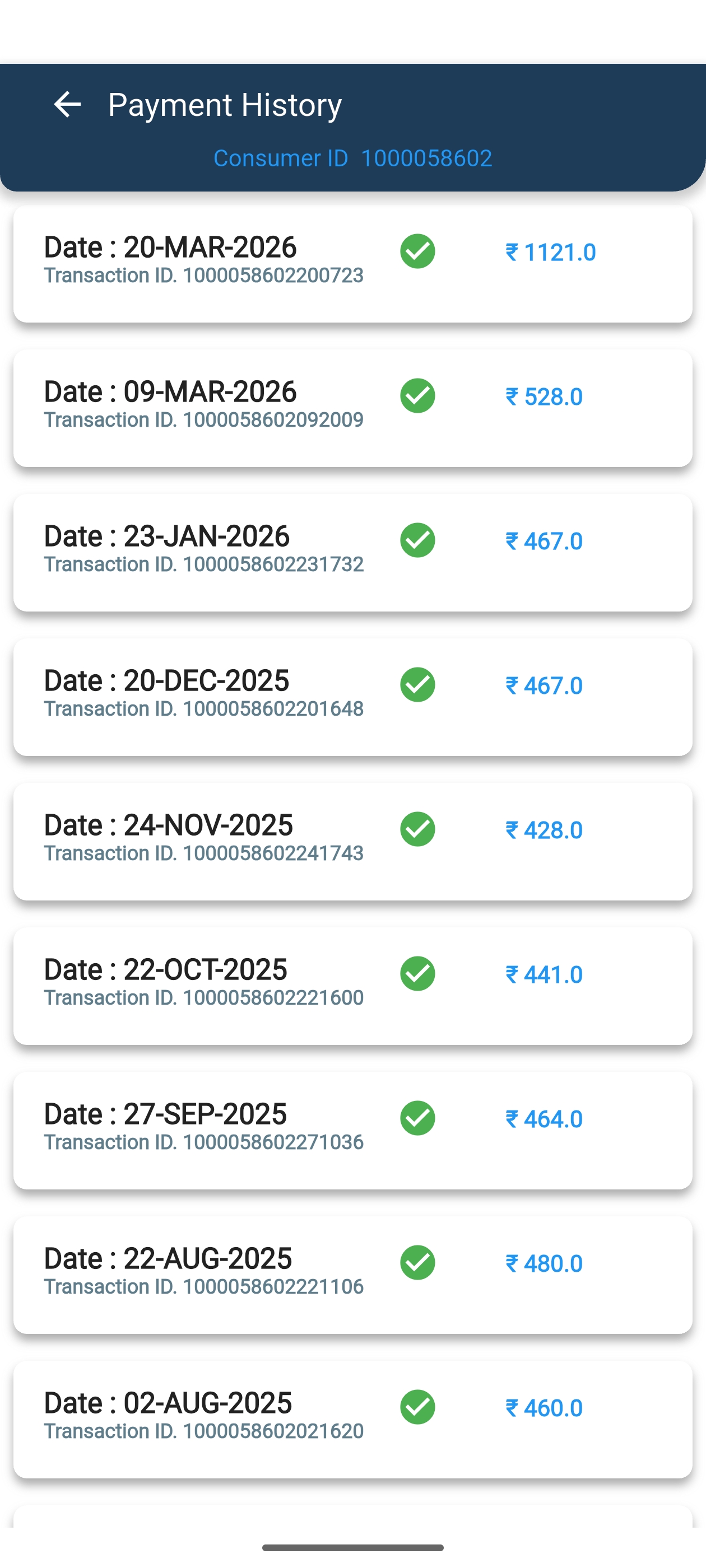Click green checkmark for 20-DEC-2025 payment

point(417,684)
